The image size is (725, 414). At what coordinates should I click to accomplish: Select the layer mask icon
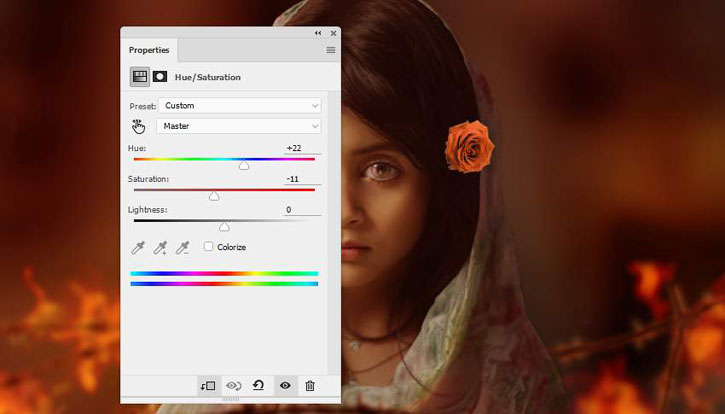pos(160,76)
